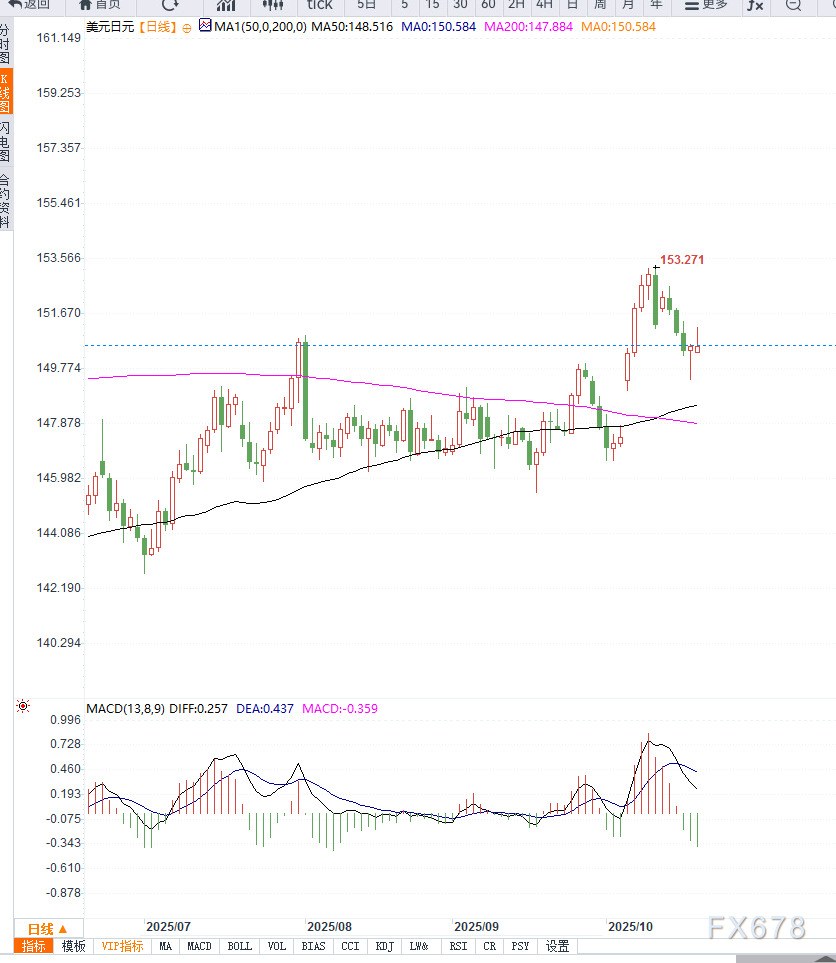Click the bar chart icon in toolbar

point(225,5)
